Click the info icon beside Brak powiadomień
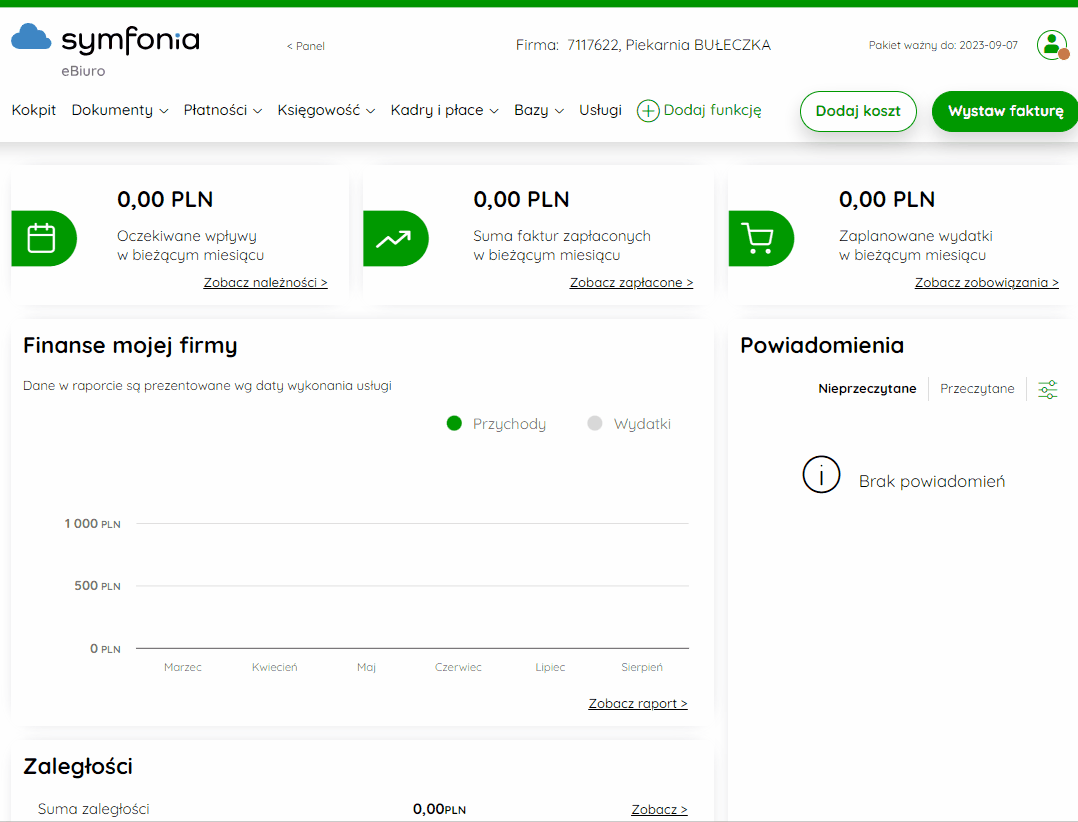The image size is (1078, 822). click(x=821, y=474)
